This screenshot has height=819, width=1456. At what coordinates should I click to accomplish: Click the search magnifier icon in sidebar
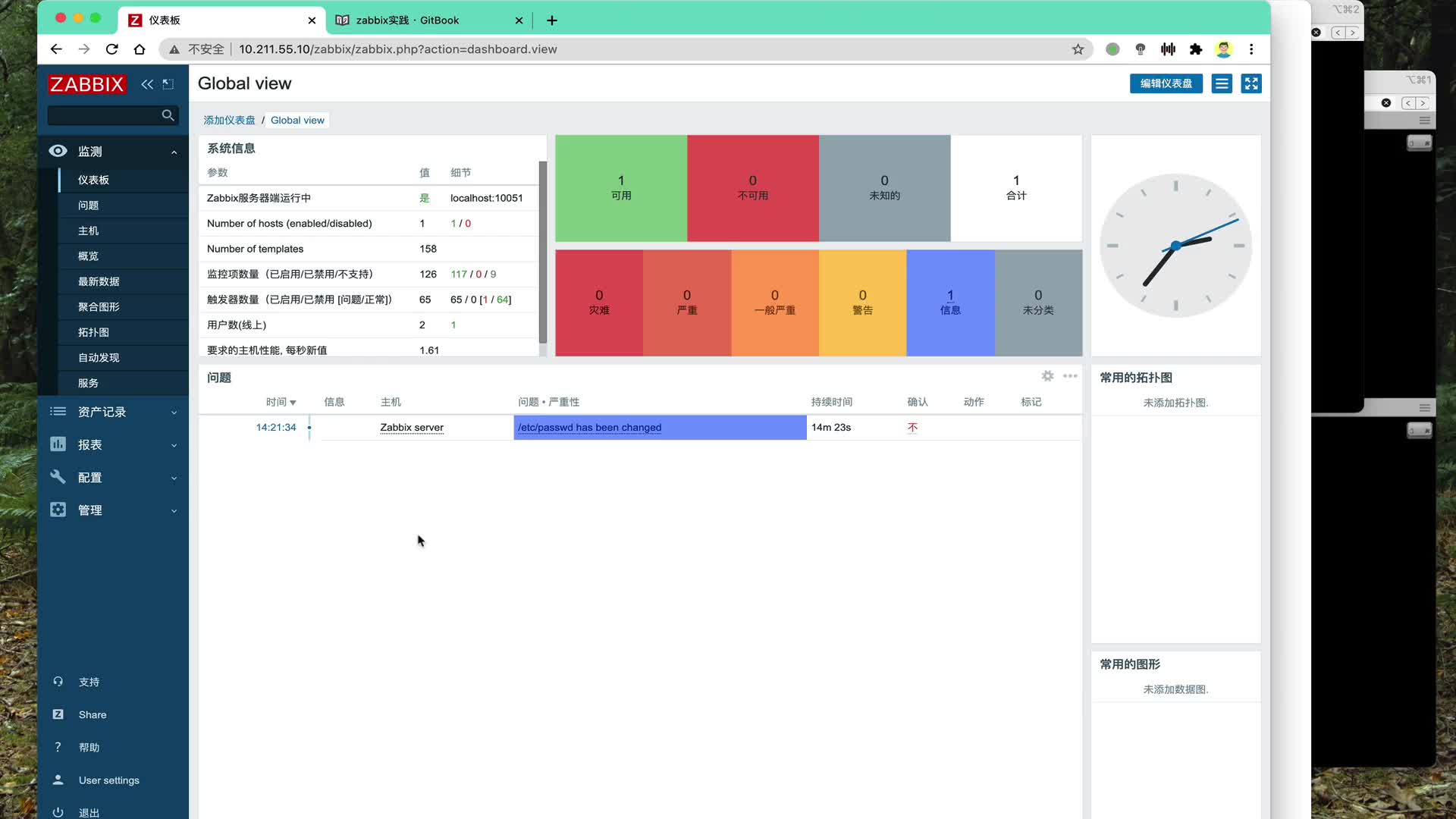[168, 115]
